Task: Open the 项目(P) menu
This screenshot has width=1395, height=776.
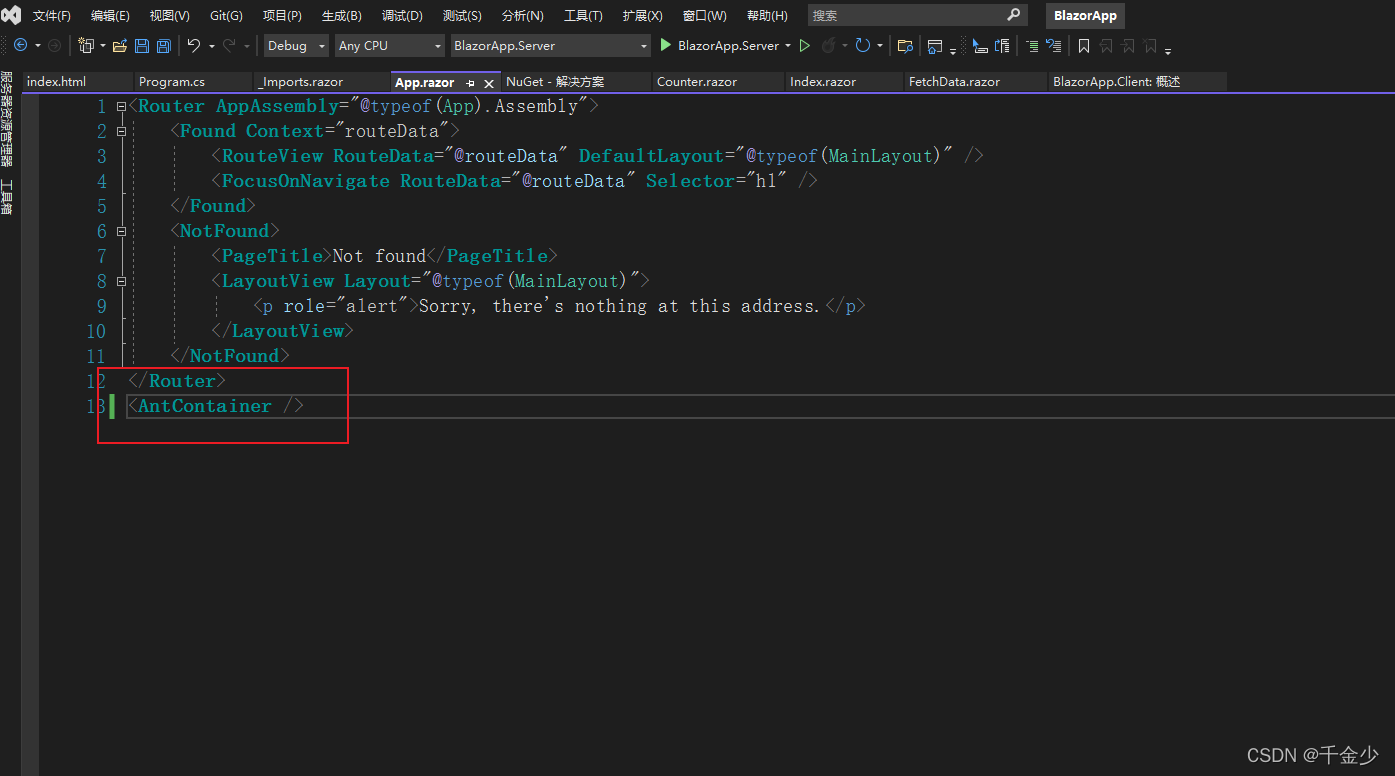Action: pos(282,16)
